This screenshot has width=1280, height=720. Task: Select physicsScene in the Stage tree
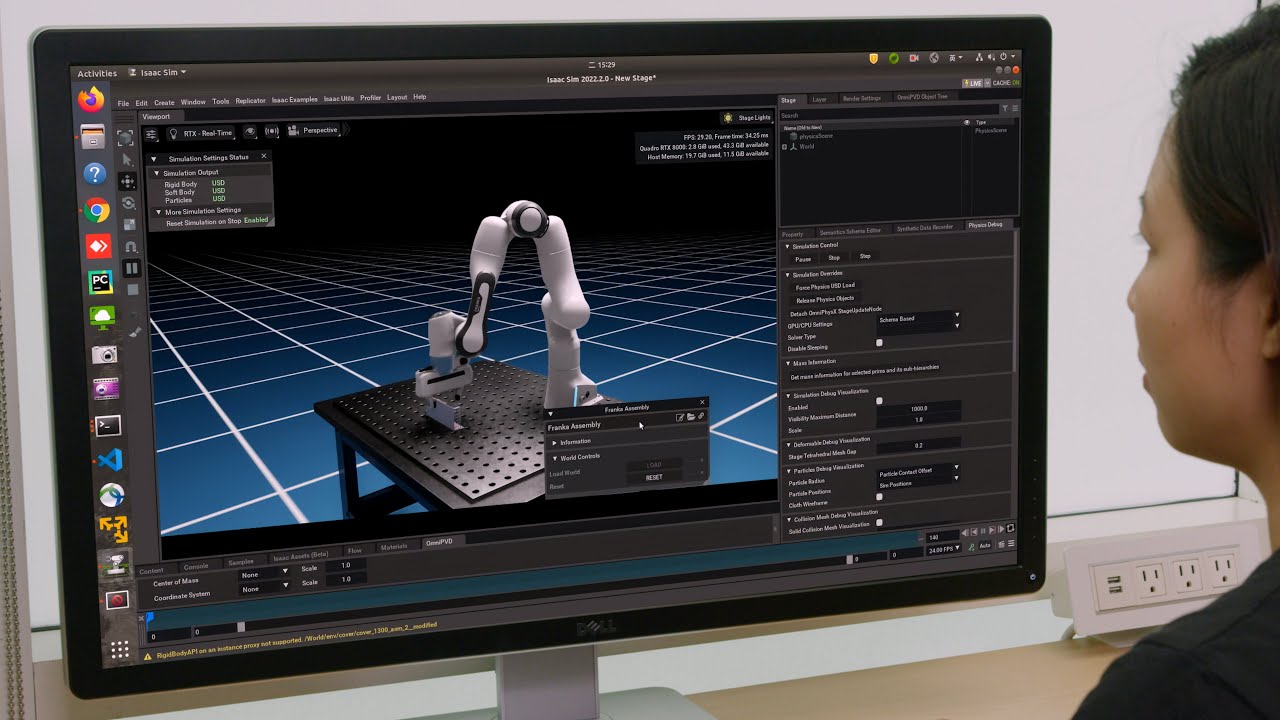[x=816, y=136]
